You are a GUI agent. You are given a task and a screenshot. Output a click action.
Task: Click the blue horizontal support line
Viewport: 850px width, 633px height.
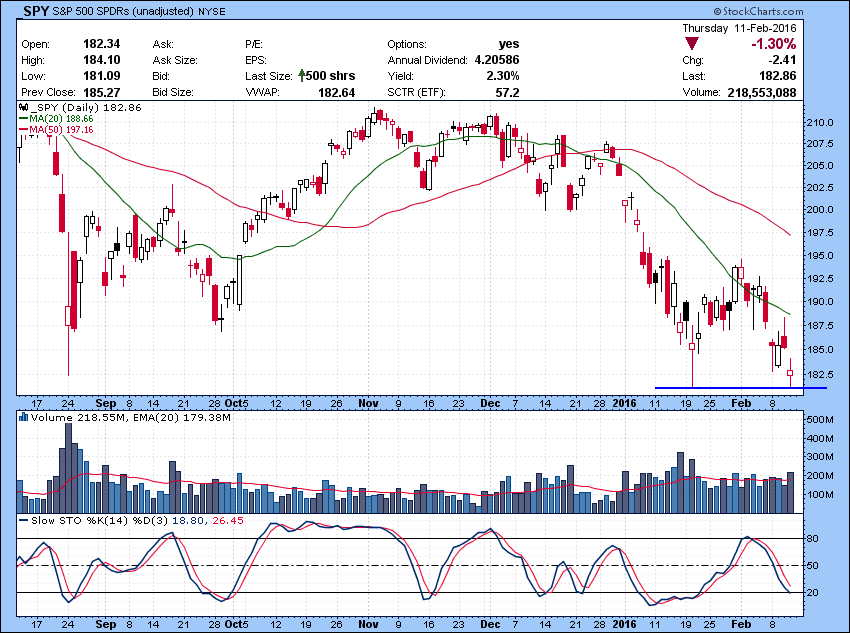click(740, 388)
